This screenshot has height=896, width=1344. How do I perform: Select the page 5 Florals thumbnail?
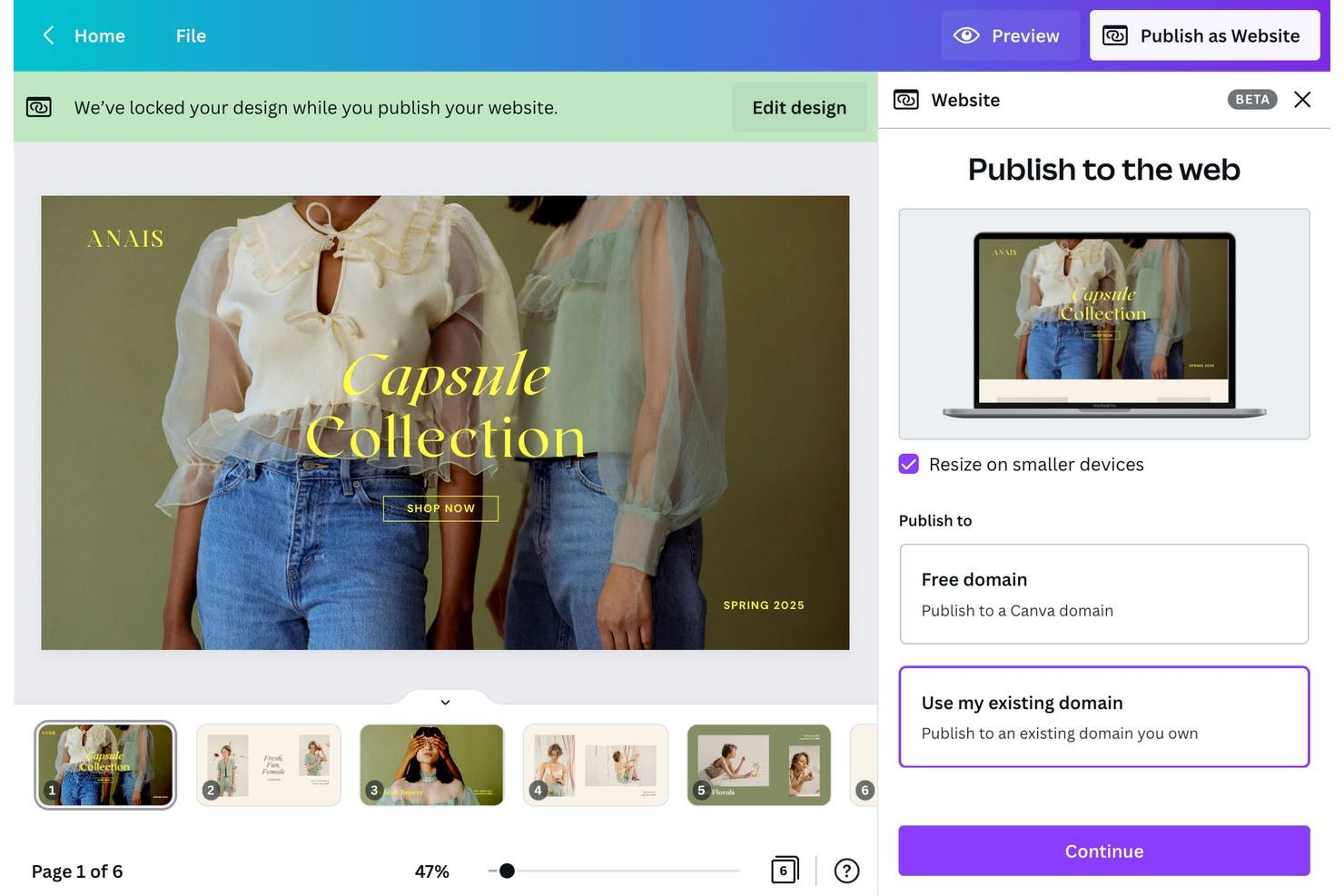coord(758,764)
